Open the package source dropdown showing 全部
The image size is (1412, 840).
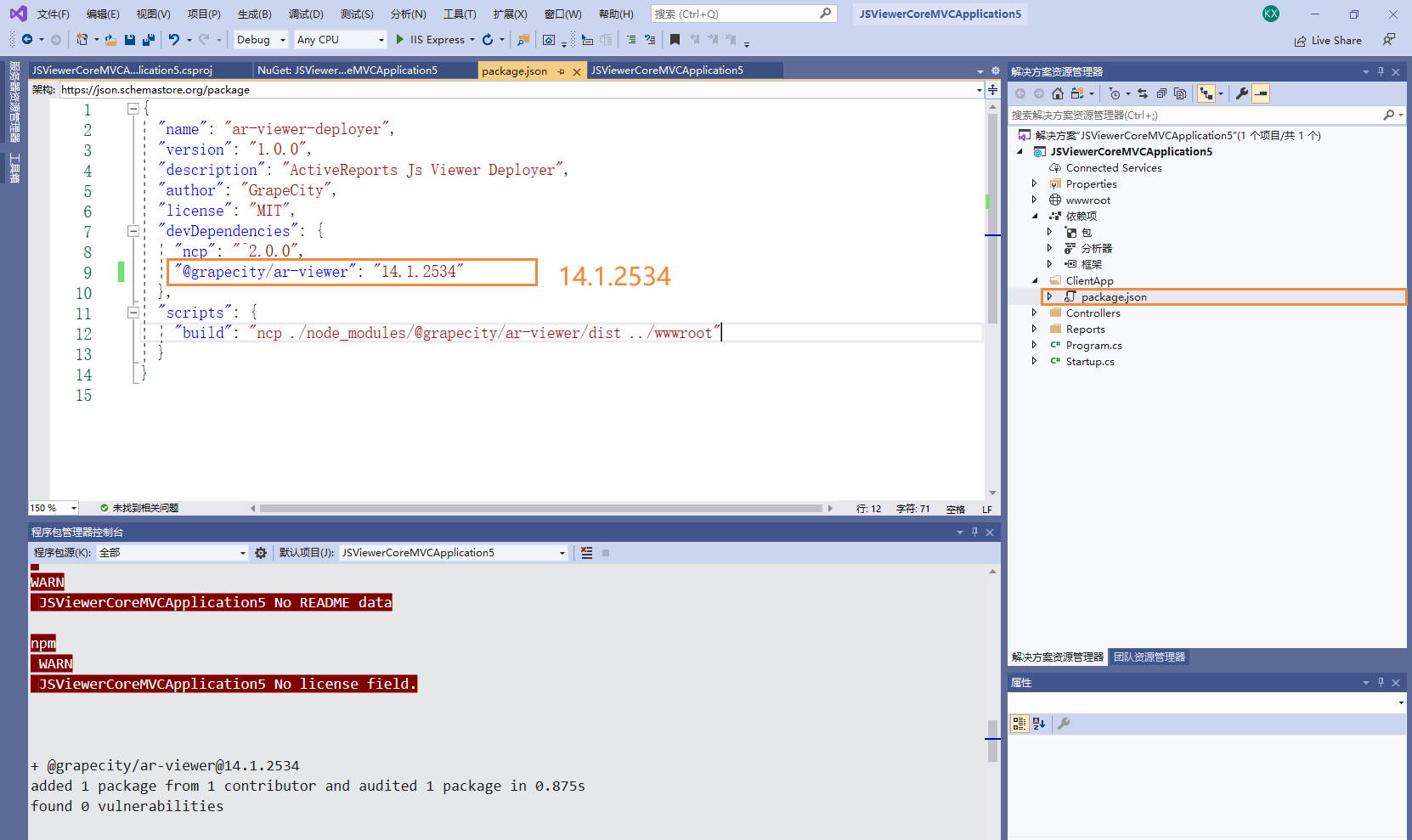(172, 553)
